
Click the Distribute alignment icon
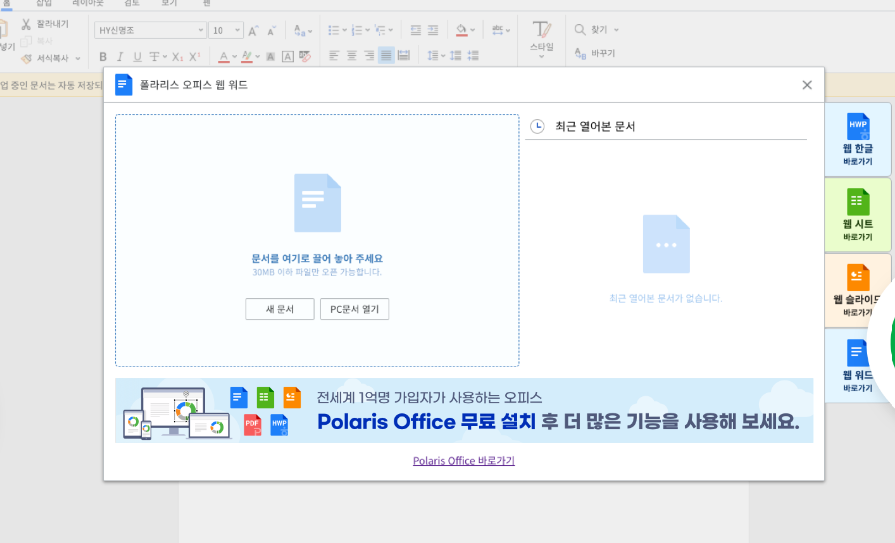coord(404,55)
